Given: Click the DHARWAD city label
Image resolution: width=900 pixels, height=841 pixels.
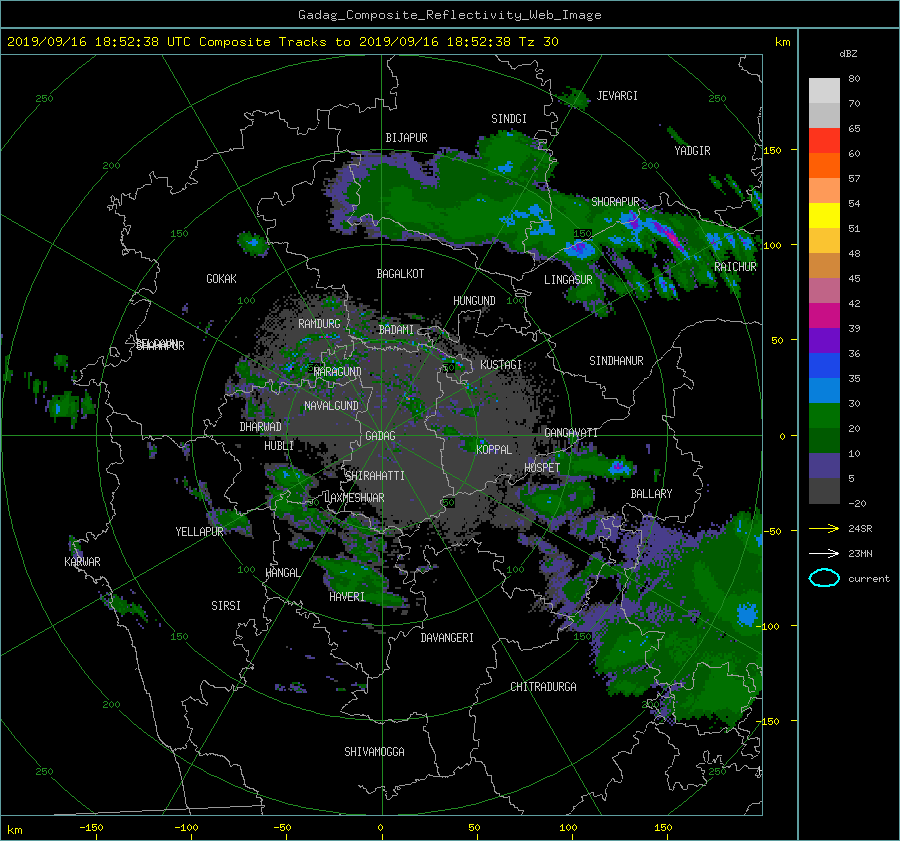Looking at the screenshot, I should [x=260, y=427].
